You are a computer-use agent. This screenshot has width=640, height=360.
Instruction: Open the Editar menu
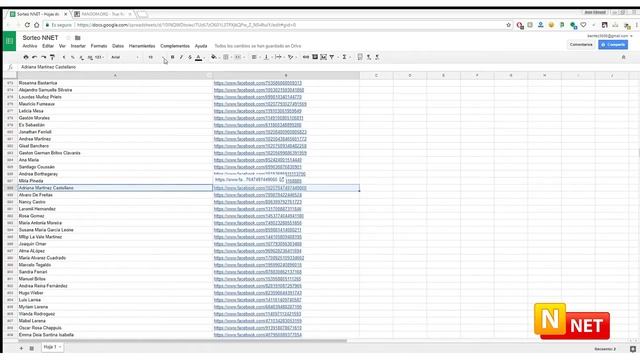(48, 46)
